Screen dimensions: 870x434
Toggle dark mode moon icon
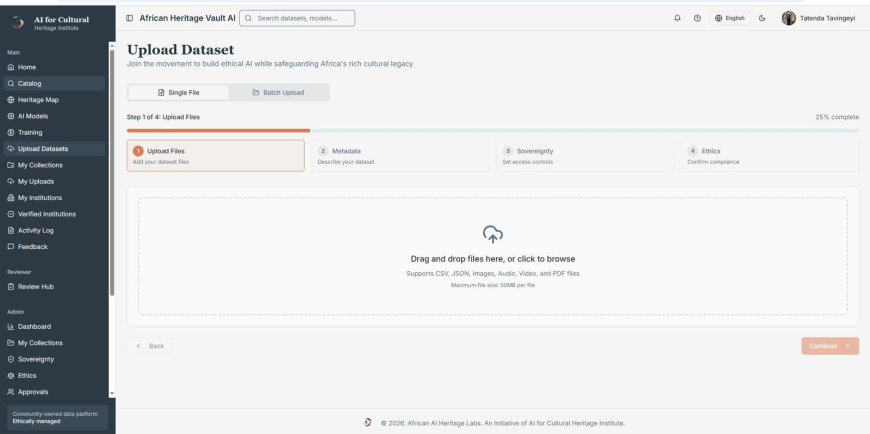point(762,18)
